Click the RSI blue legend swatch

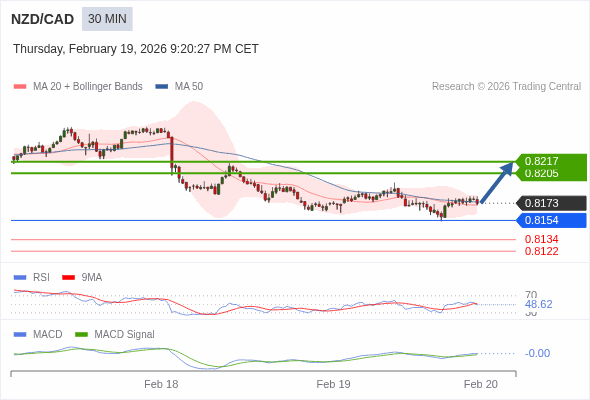click(x=20, y=278)
